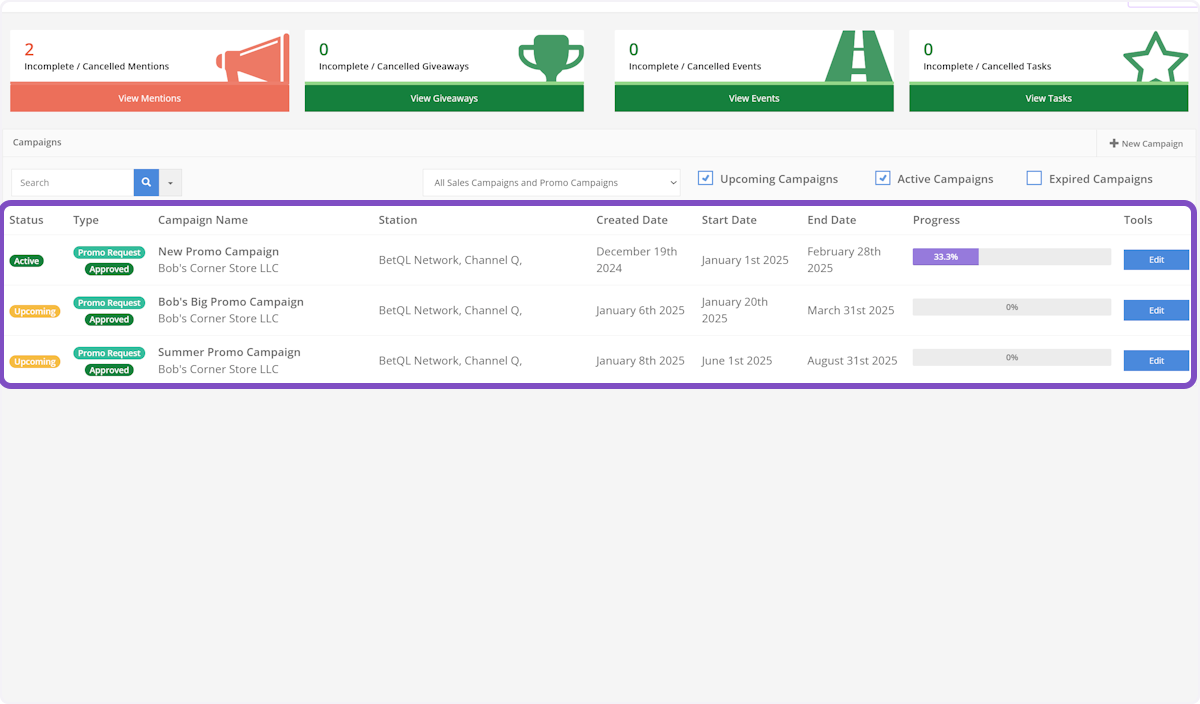Click the Active status badge
The image size is (1200, 704).
click(26, 260)
